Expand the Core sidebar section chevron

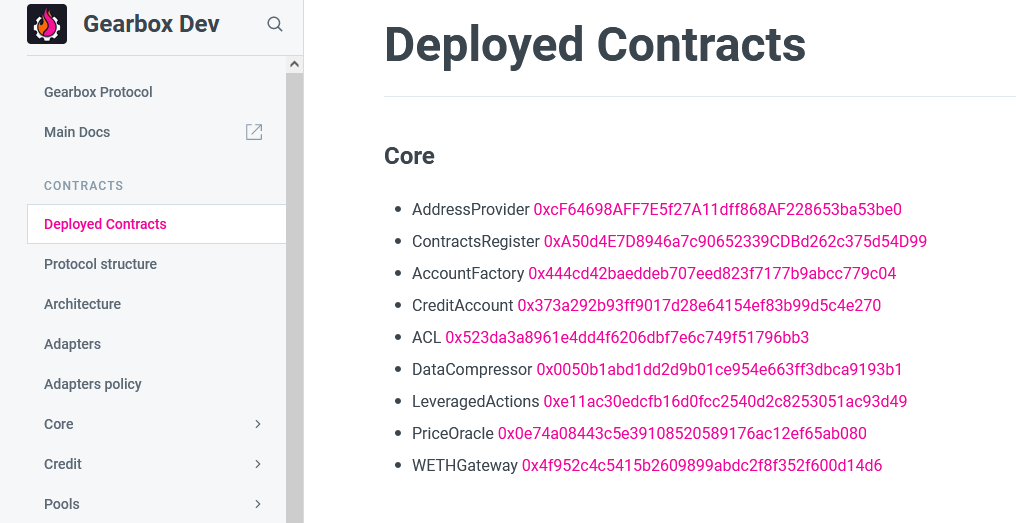click(x=258, y=424)
